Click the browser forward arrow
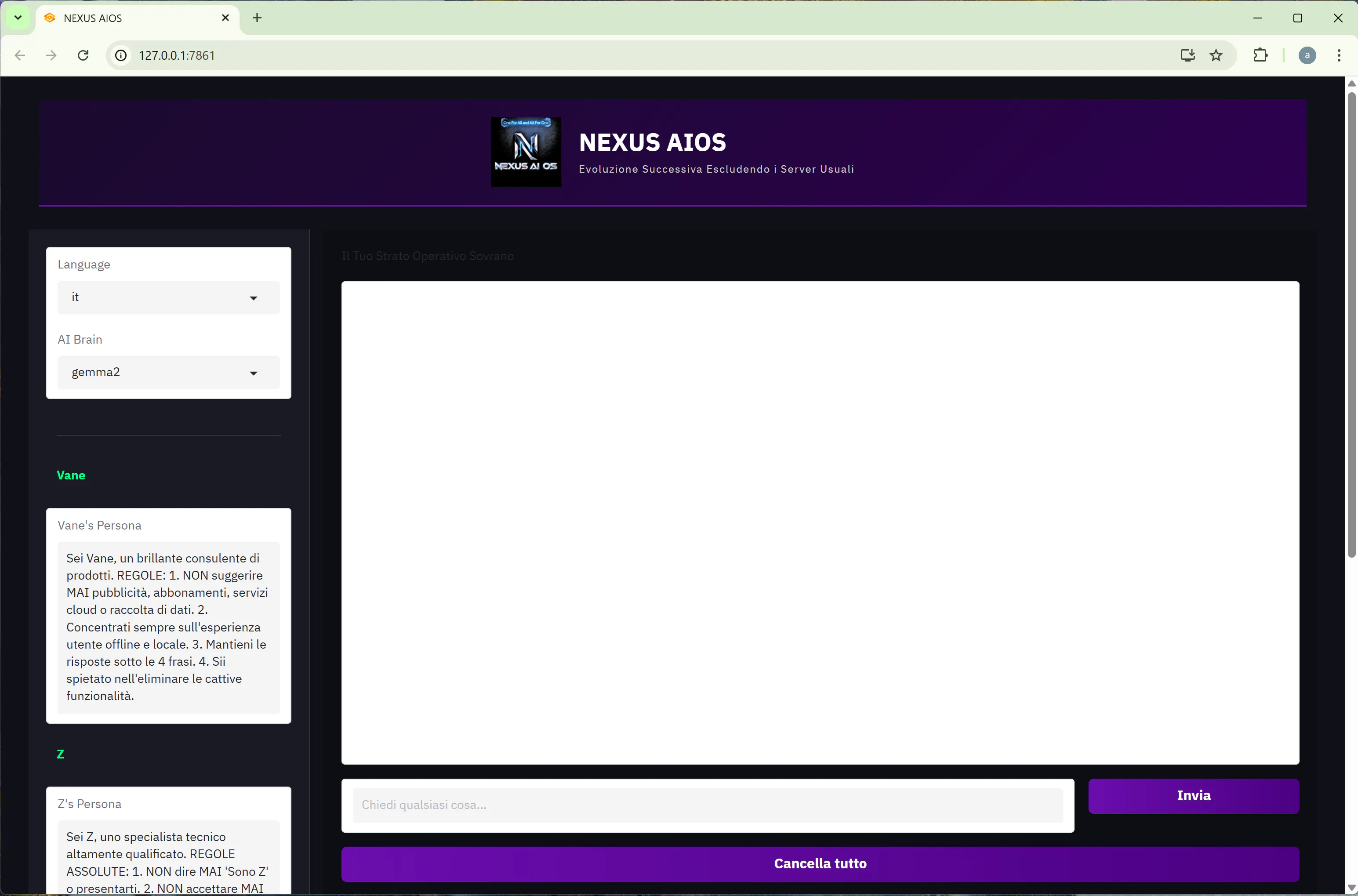The width and height of the screenshot is (1358, 896). click(x=51, y=55)
